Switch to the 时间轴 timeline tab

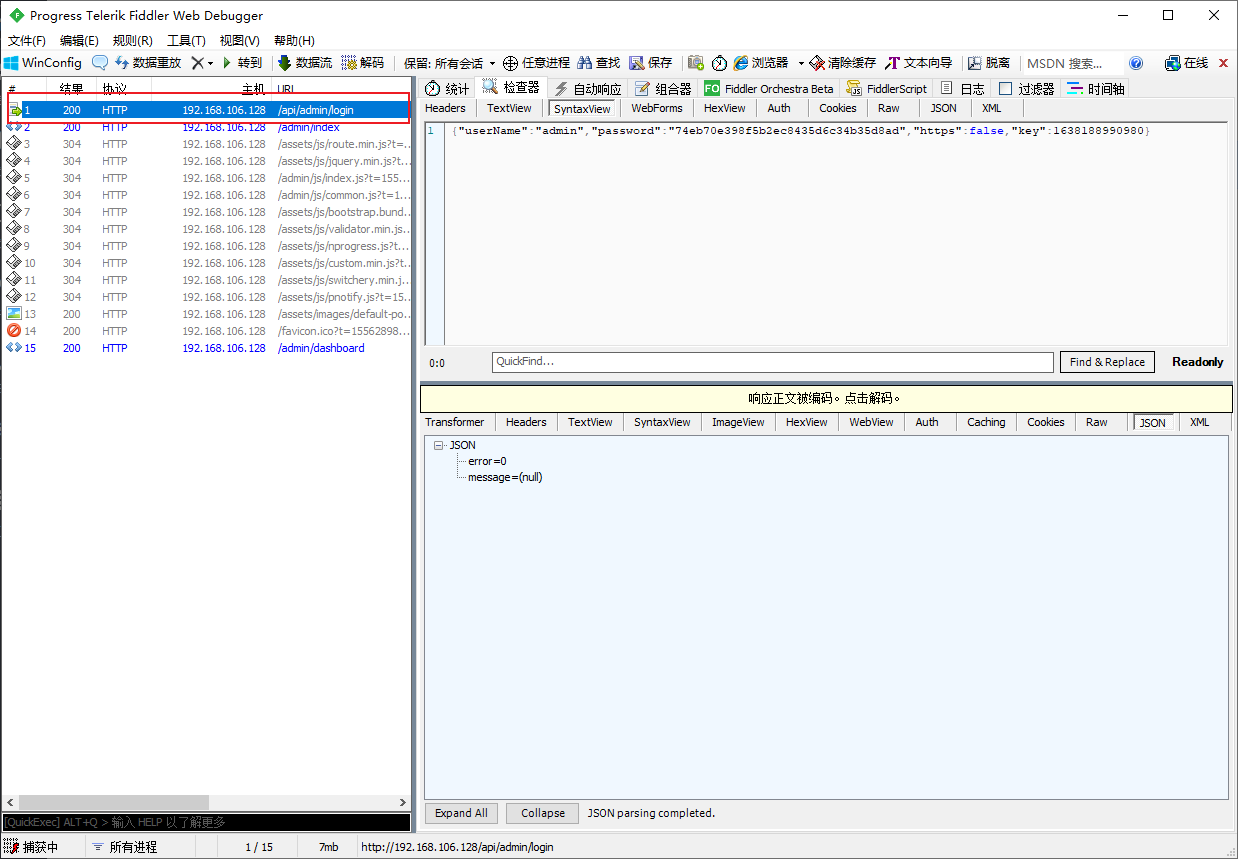(1096, 88)
